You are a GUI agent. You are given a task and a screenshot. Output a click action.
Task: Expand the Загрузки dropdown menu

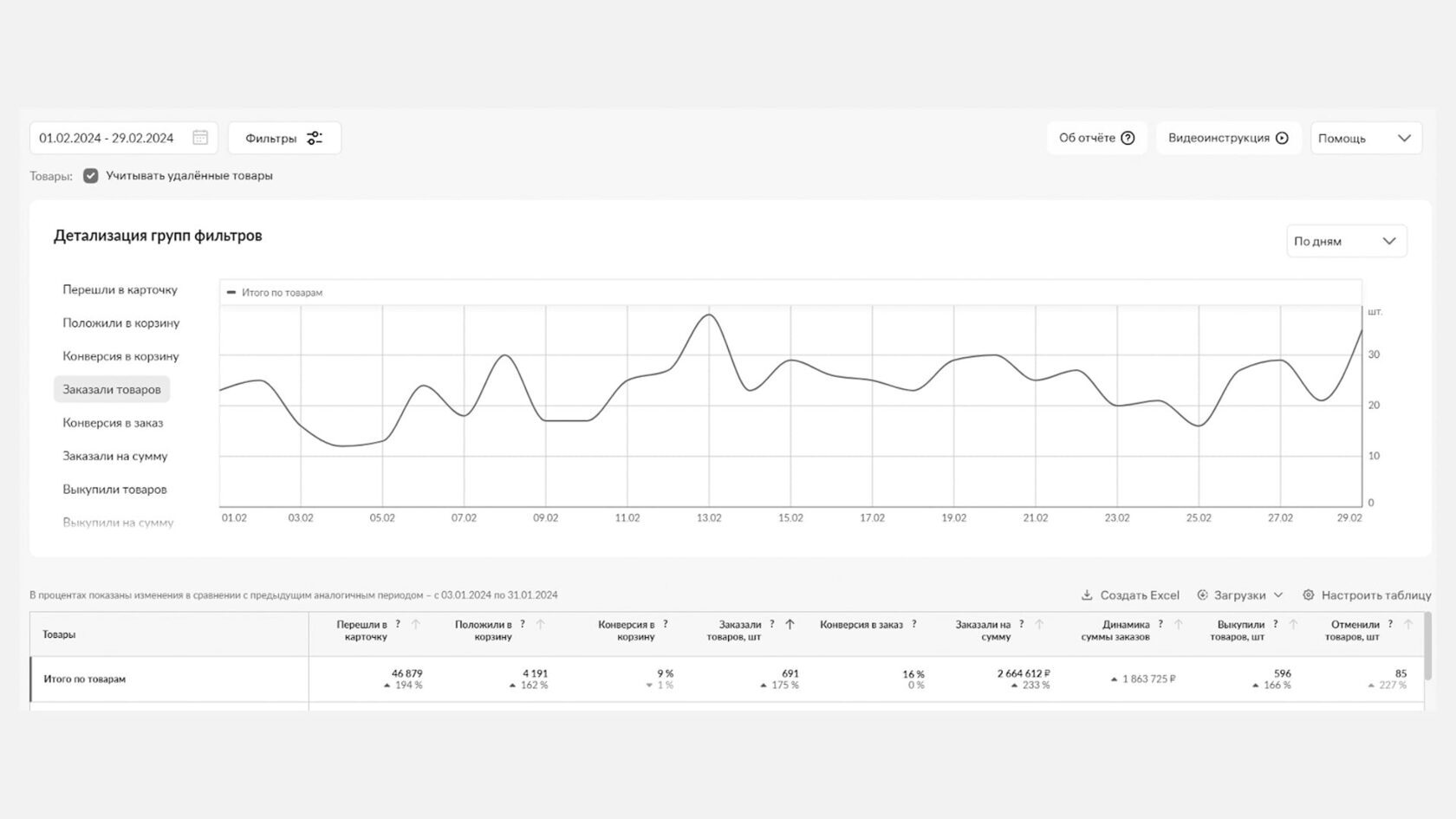point(1239,595)
